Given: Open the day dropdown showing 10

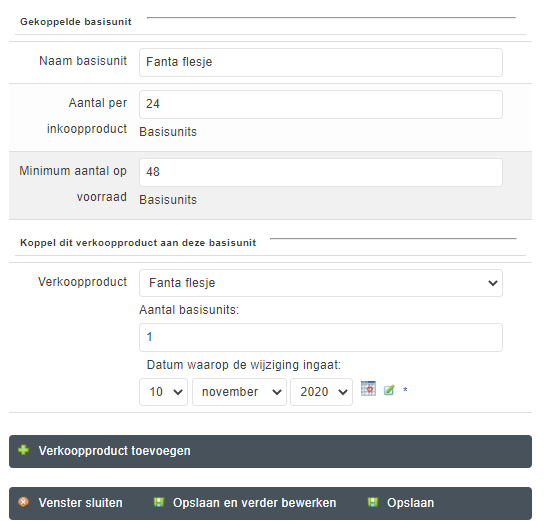Looking at the screenshot, I should (163, 392).
